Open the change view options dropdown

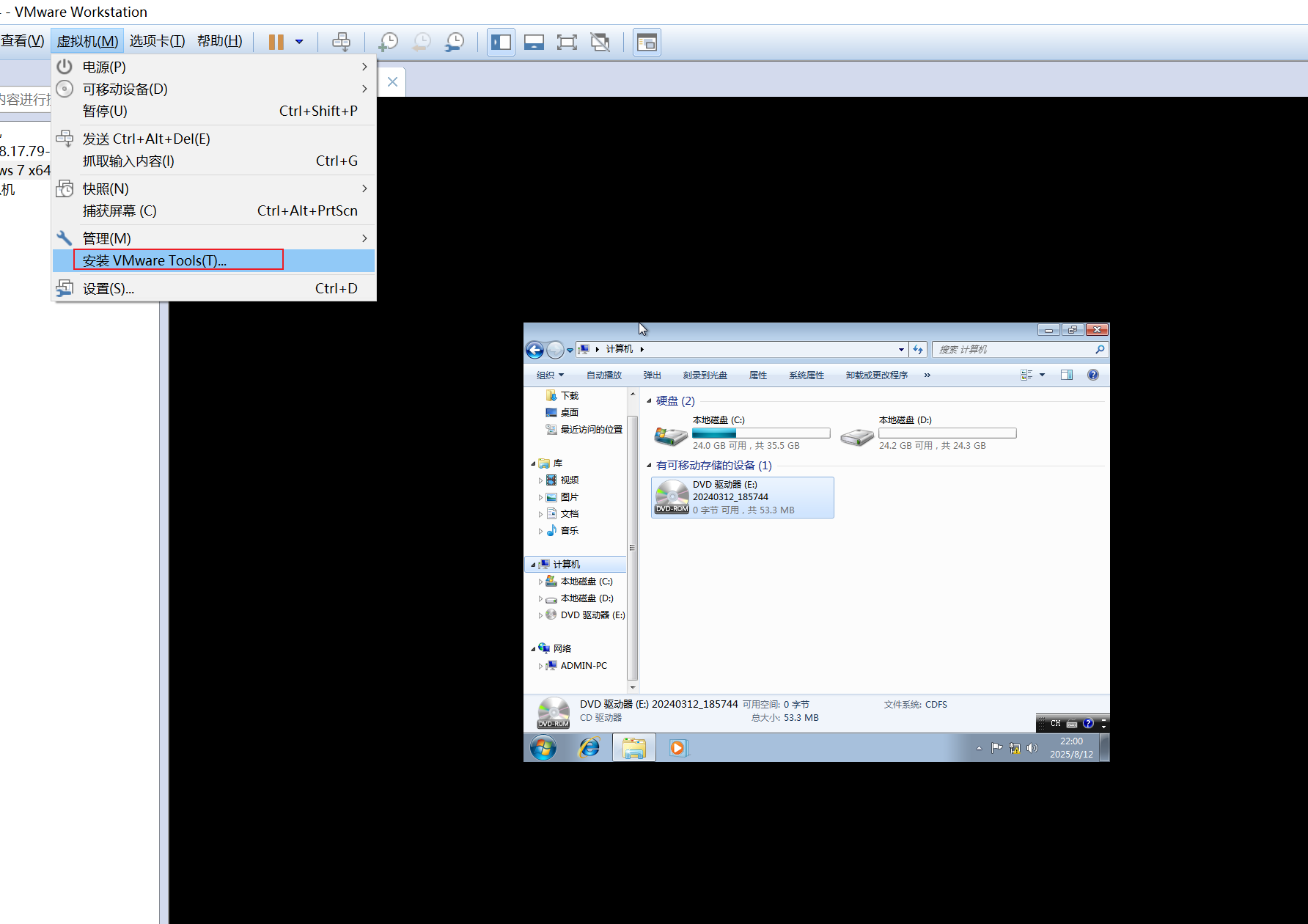coord(1042,375)
